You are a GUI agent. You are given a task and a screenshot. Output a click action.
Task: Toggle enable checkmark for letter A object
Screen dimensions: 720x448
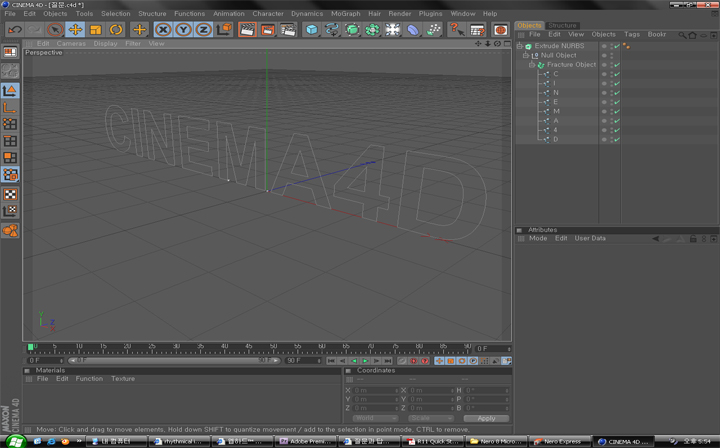click(617, 121)
